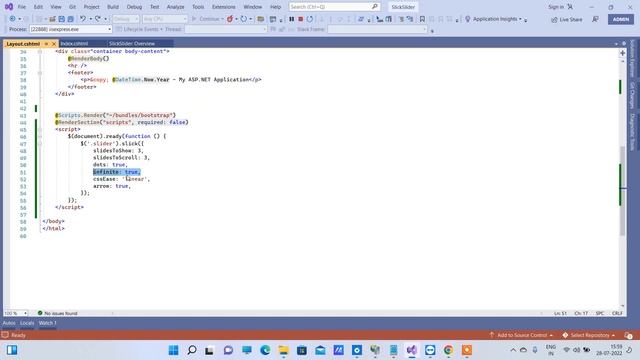Open the Application Insights dropdown
This screenshot has width=640, height=360.
pos(496,19)
